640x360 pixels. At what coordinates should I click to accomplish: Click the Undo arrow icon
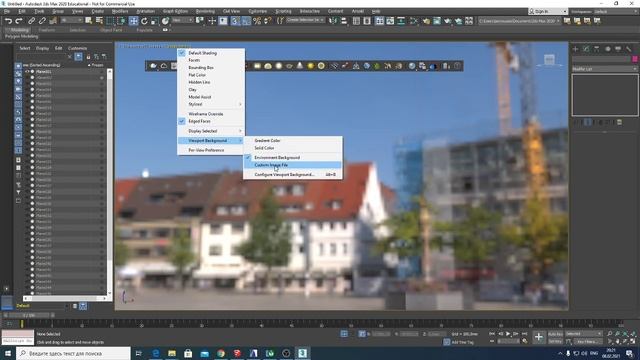(8, 21)
